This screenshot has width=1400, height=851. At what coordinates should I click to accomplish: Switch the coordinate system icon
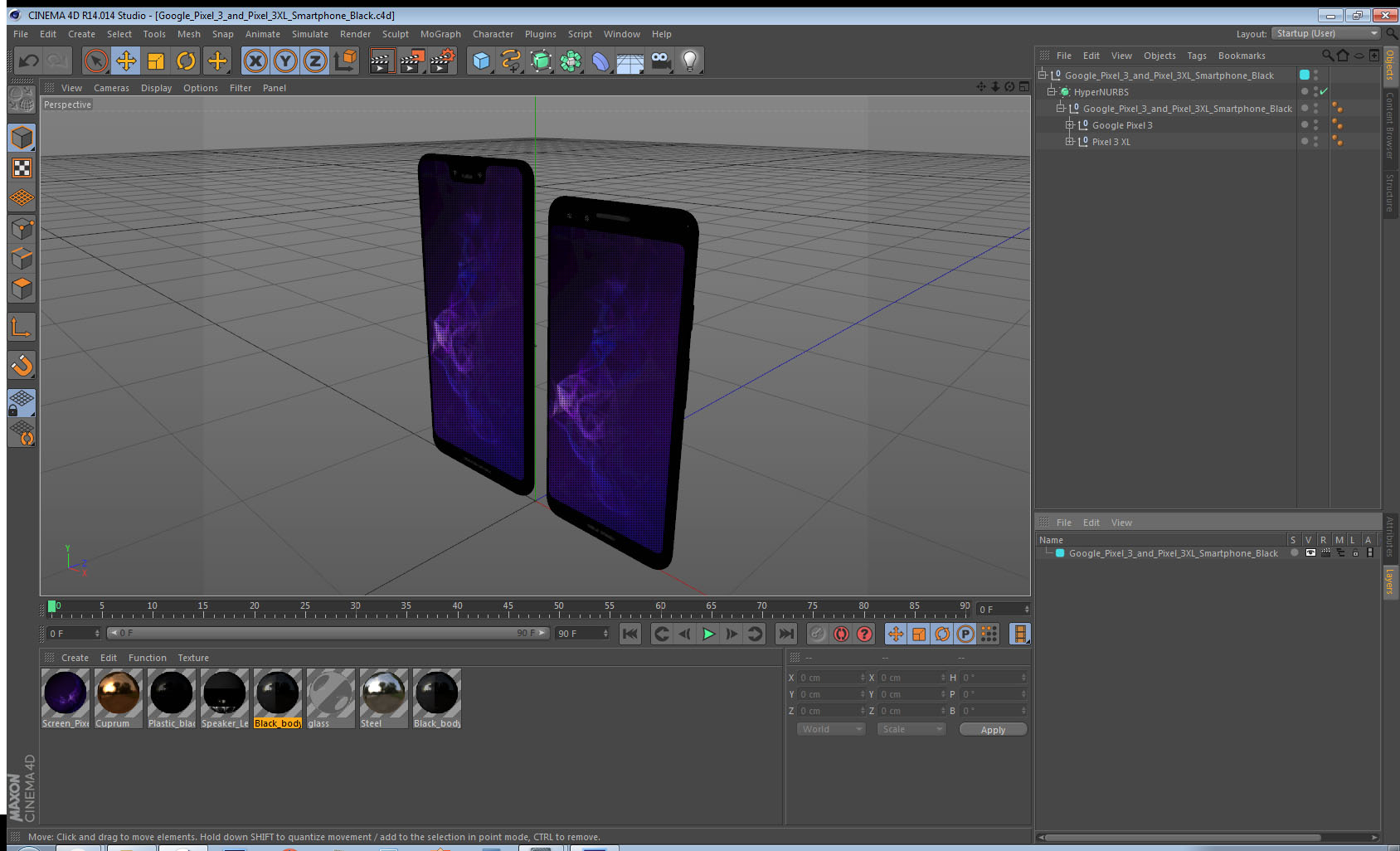tap(345, 61)
